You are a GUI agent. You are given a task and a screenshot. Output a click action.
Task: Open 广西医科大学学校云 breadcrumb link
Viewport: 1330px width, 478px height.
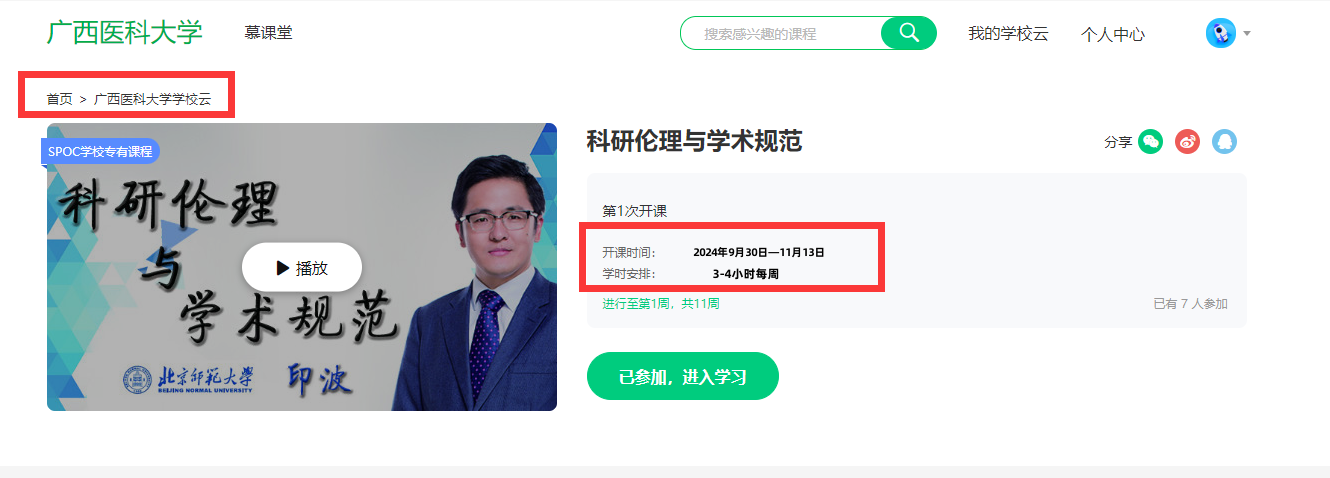point(153,99)
